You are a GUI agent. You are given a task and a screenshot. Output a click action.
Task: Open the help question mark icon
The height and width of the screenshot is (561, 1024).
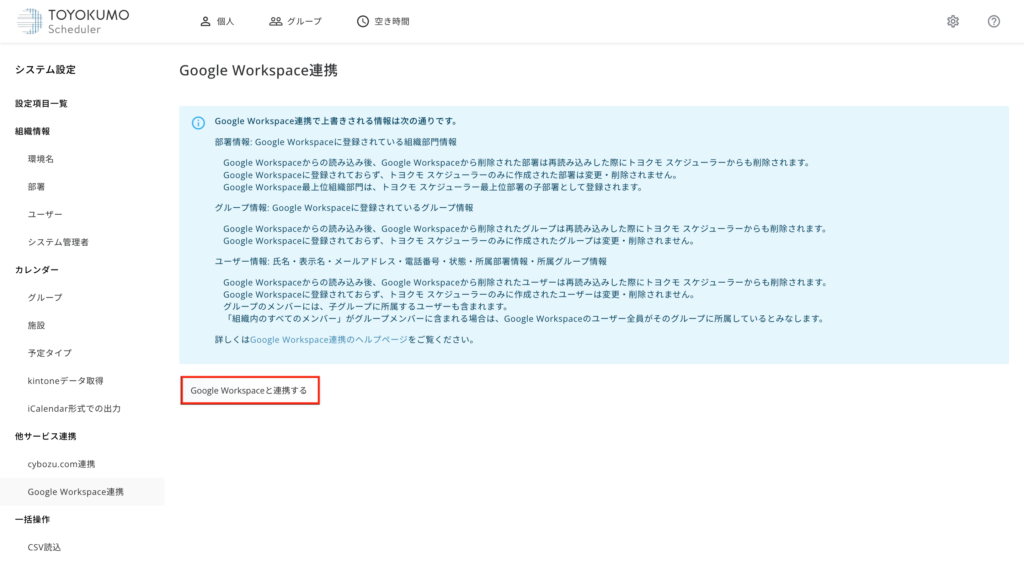point(993,22)
